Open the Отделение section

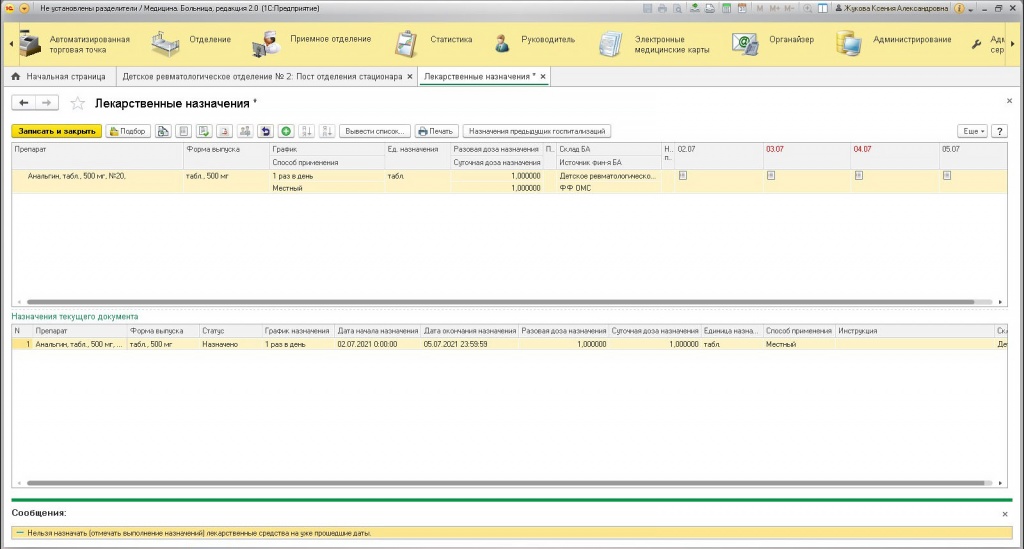coord(192,43)
